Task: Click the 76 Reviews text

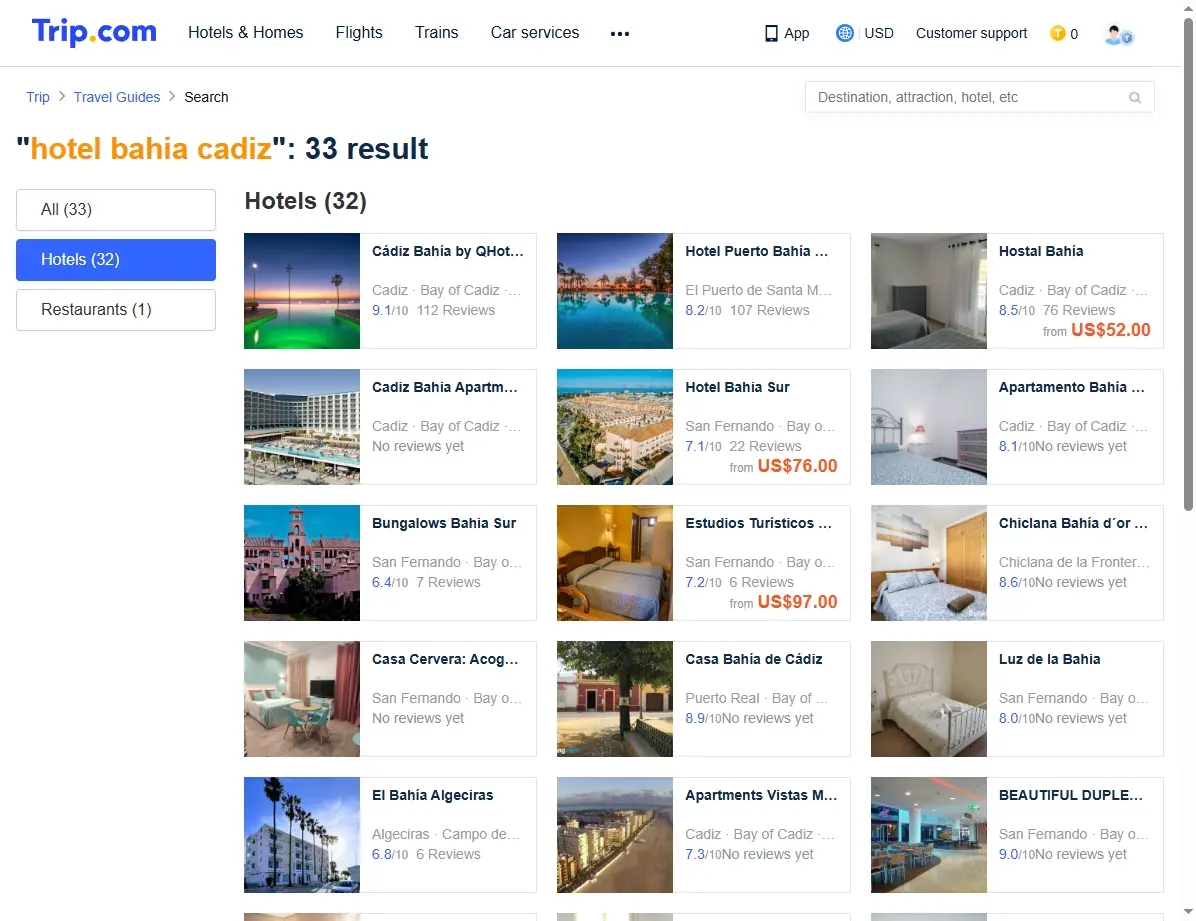Action: tap(1079, 311)
